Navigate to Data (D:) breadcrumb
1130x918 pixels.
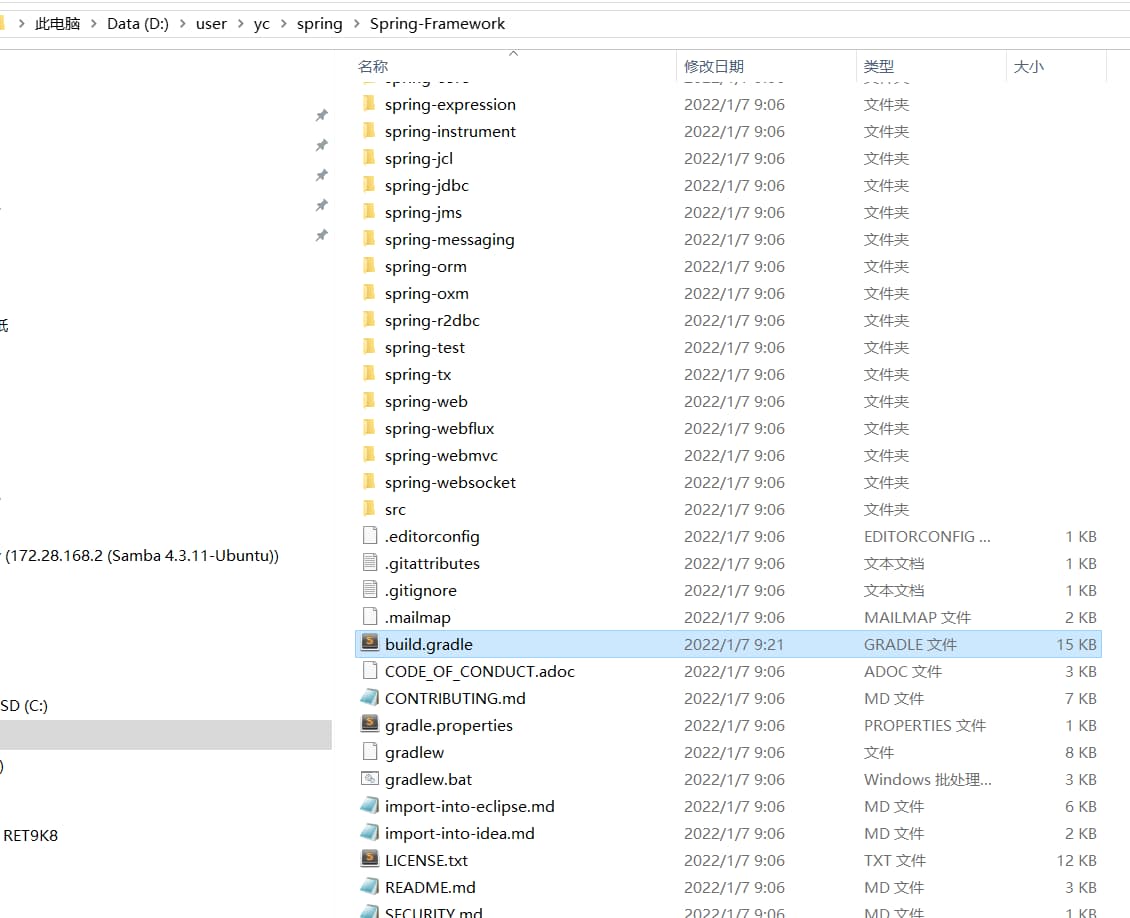coord(138,24)
